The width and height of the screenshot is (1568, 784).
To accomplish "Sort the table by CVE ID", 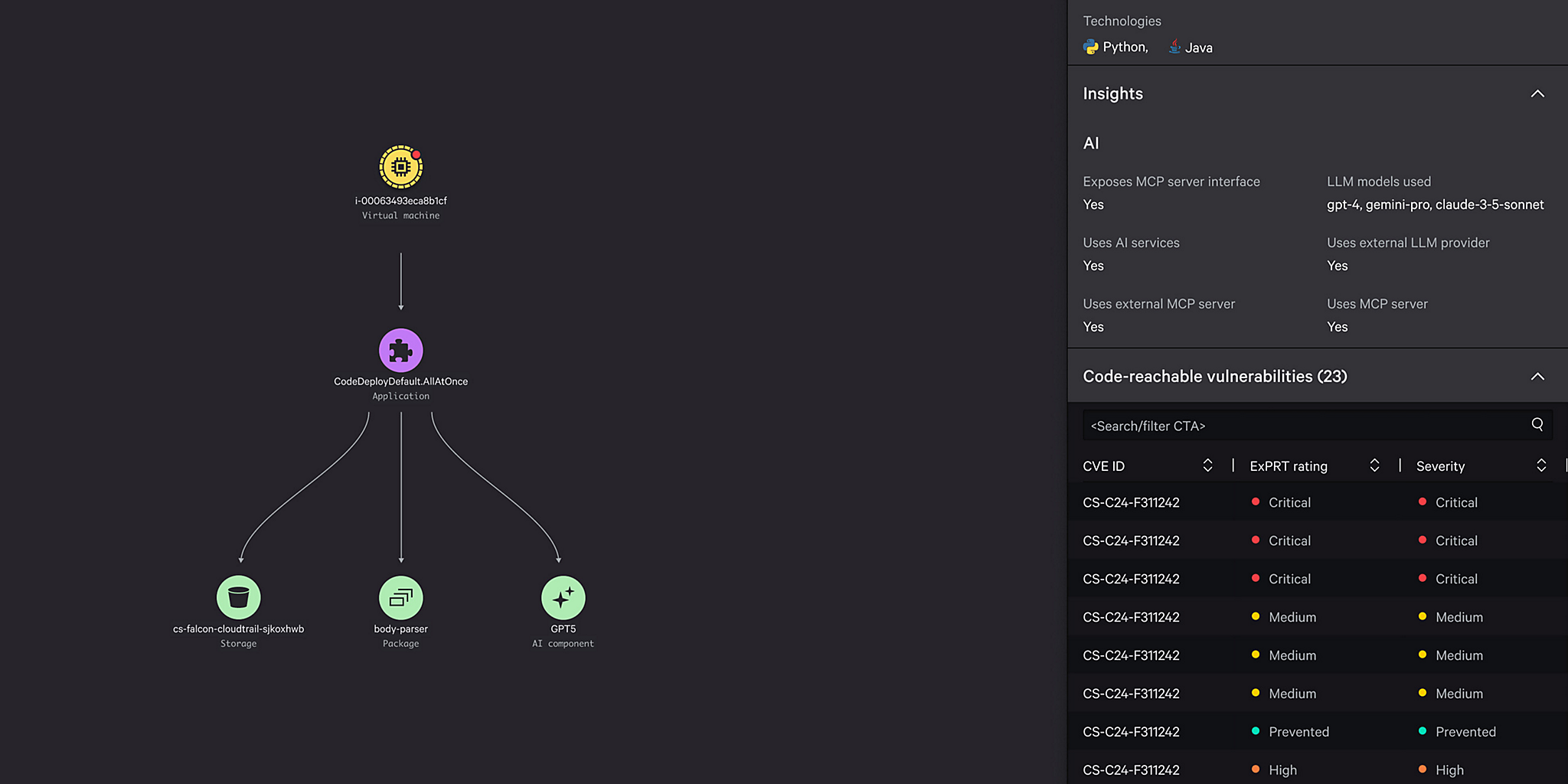I will (x=1207, y=465).
